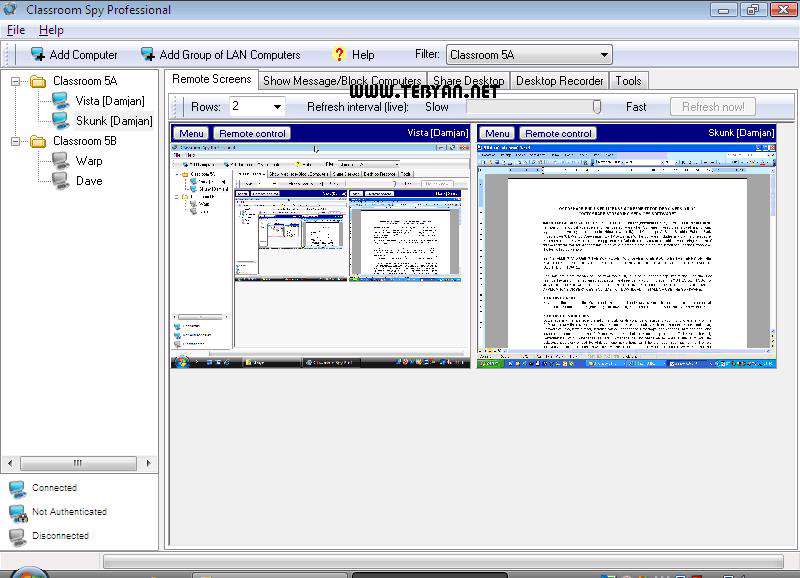Click the Skunk [Damjan] screen thumbnail
The image size is (800, 578).
click(x=625, y=255)
